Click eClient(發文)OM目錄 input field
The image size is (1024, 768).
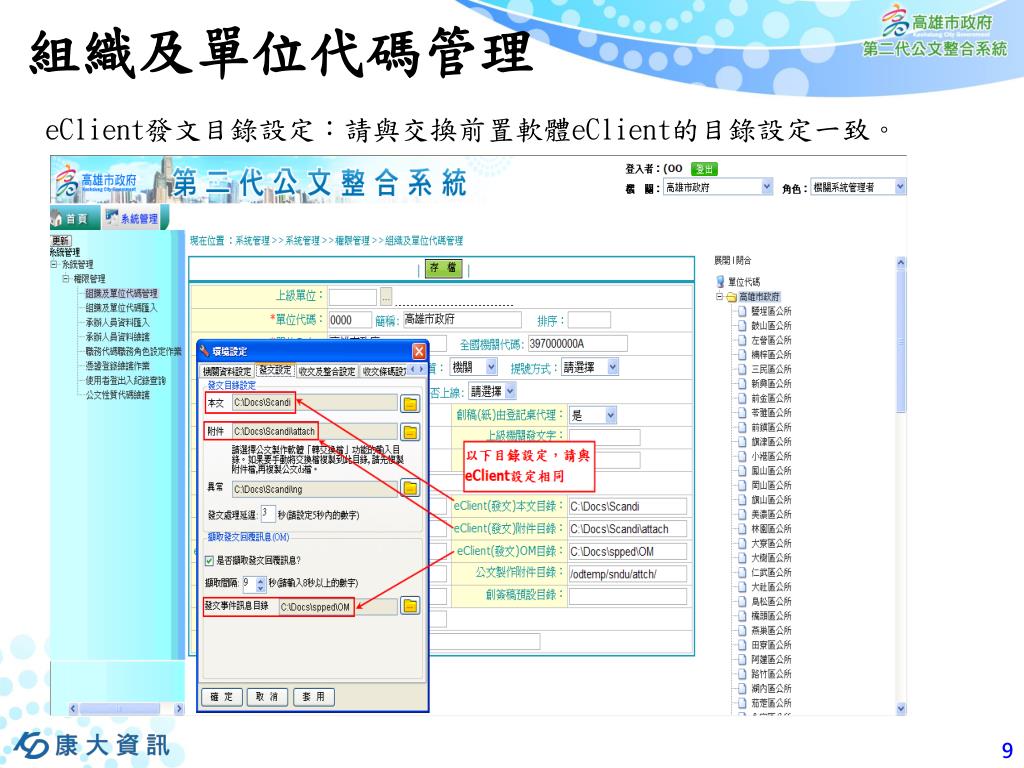(x=628, y=552)
